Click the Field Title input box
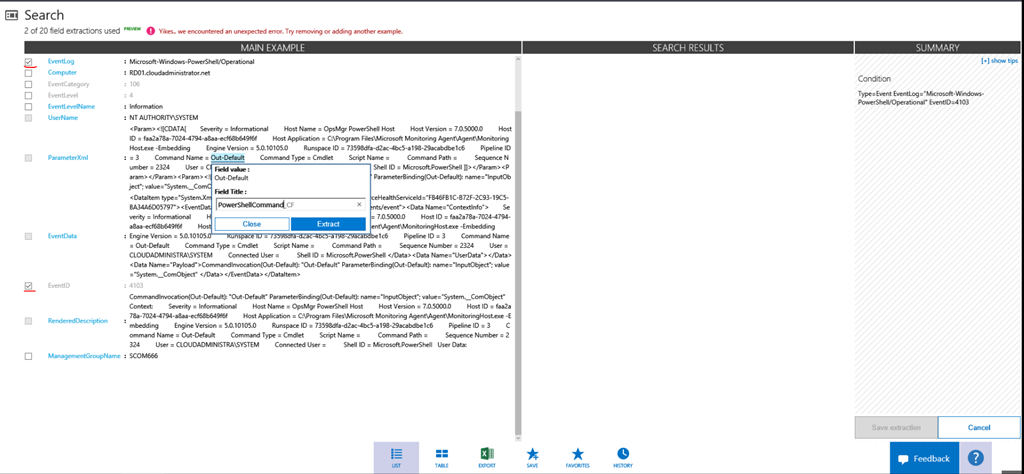Viewport: 1024px width, 474px height. [284, 204]
